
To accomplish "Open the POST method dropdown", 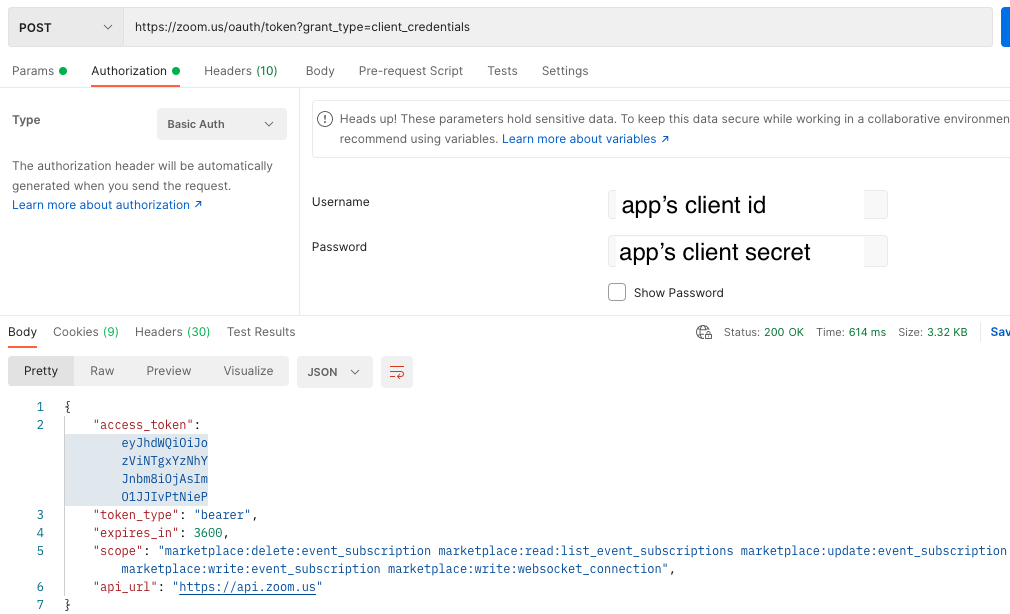I will point(66,27).
